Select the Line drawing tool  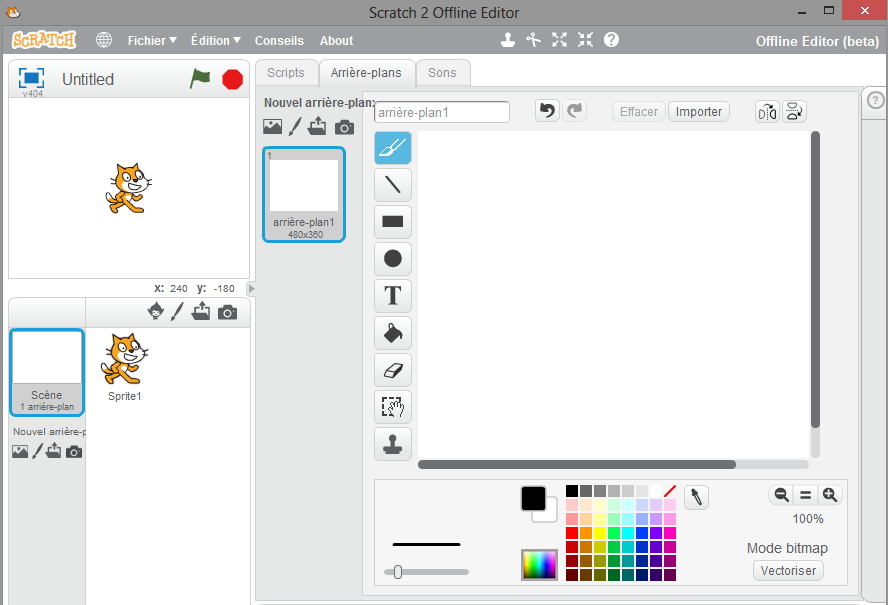pos(392,185)
